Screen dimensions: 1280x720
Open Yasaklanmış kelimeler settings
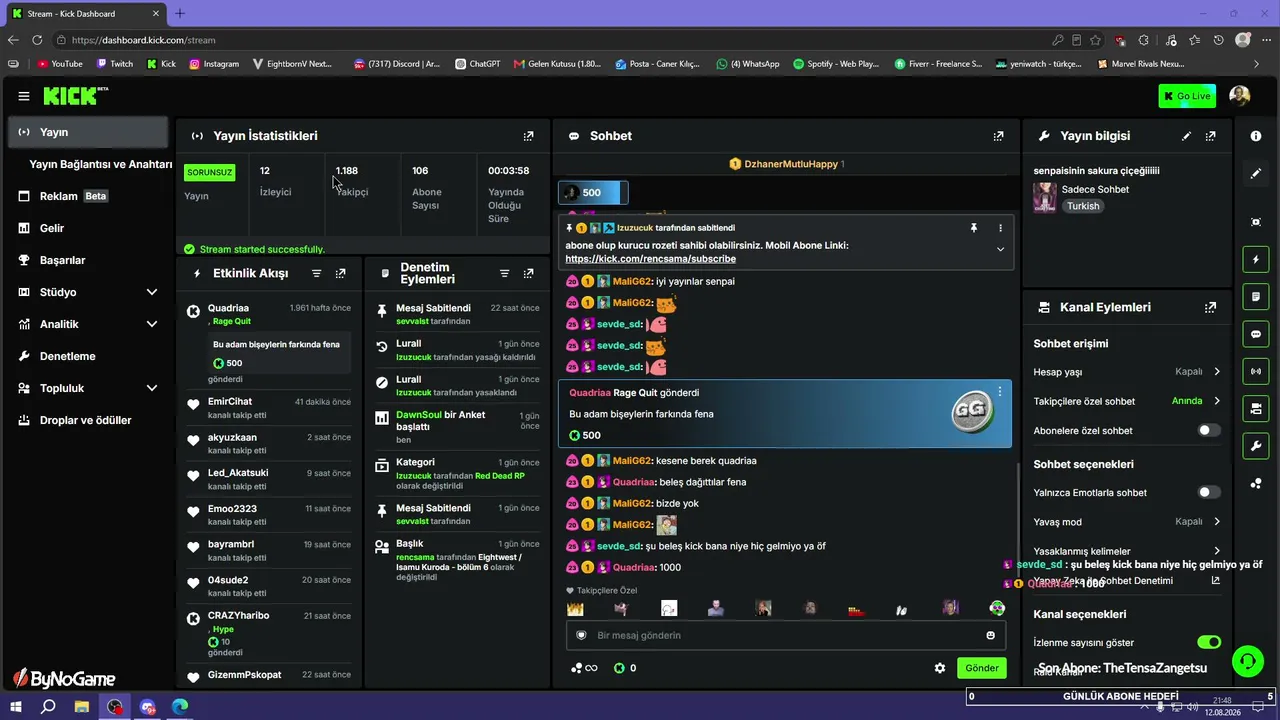click(x=1127, y=551)
